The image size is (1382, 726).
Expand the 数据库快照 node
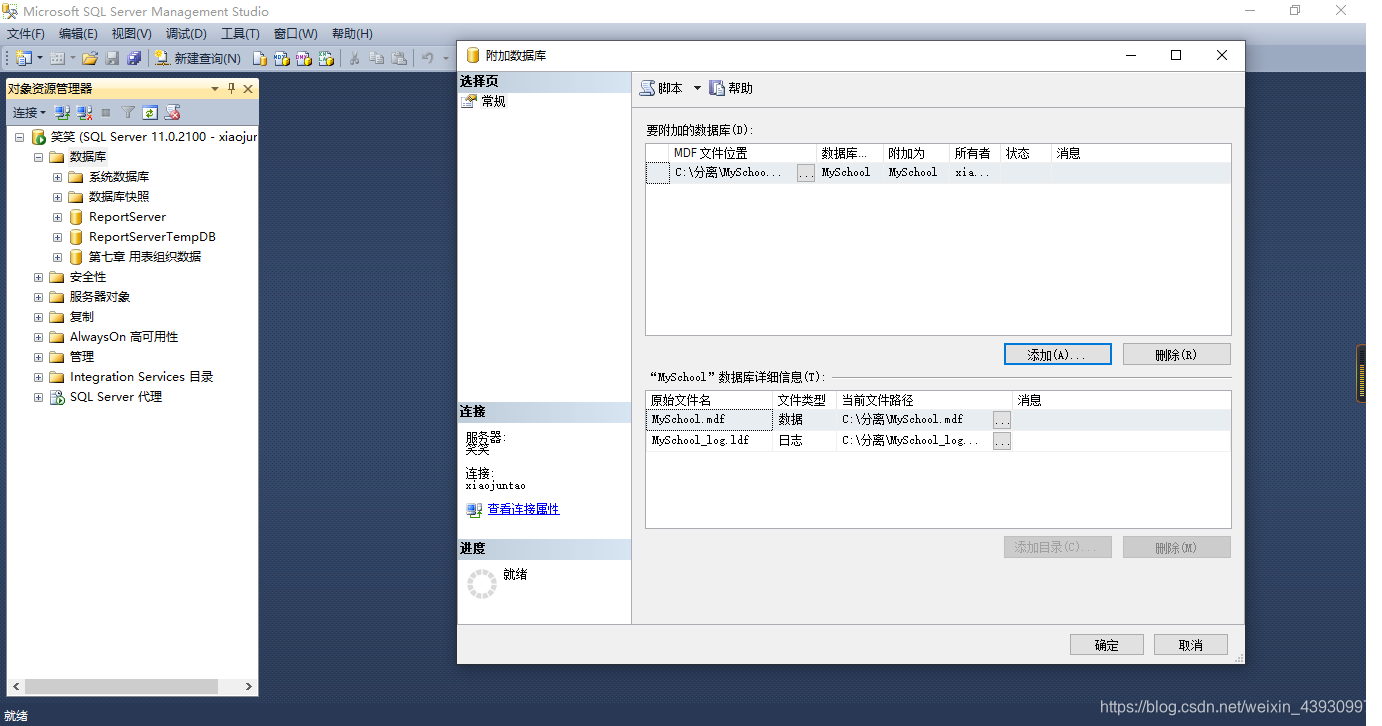point(57,197)
